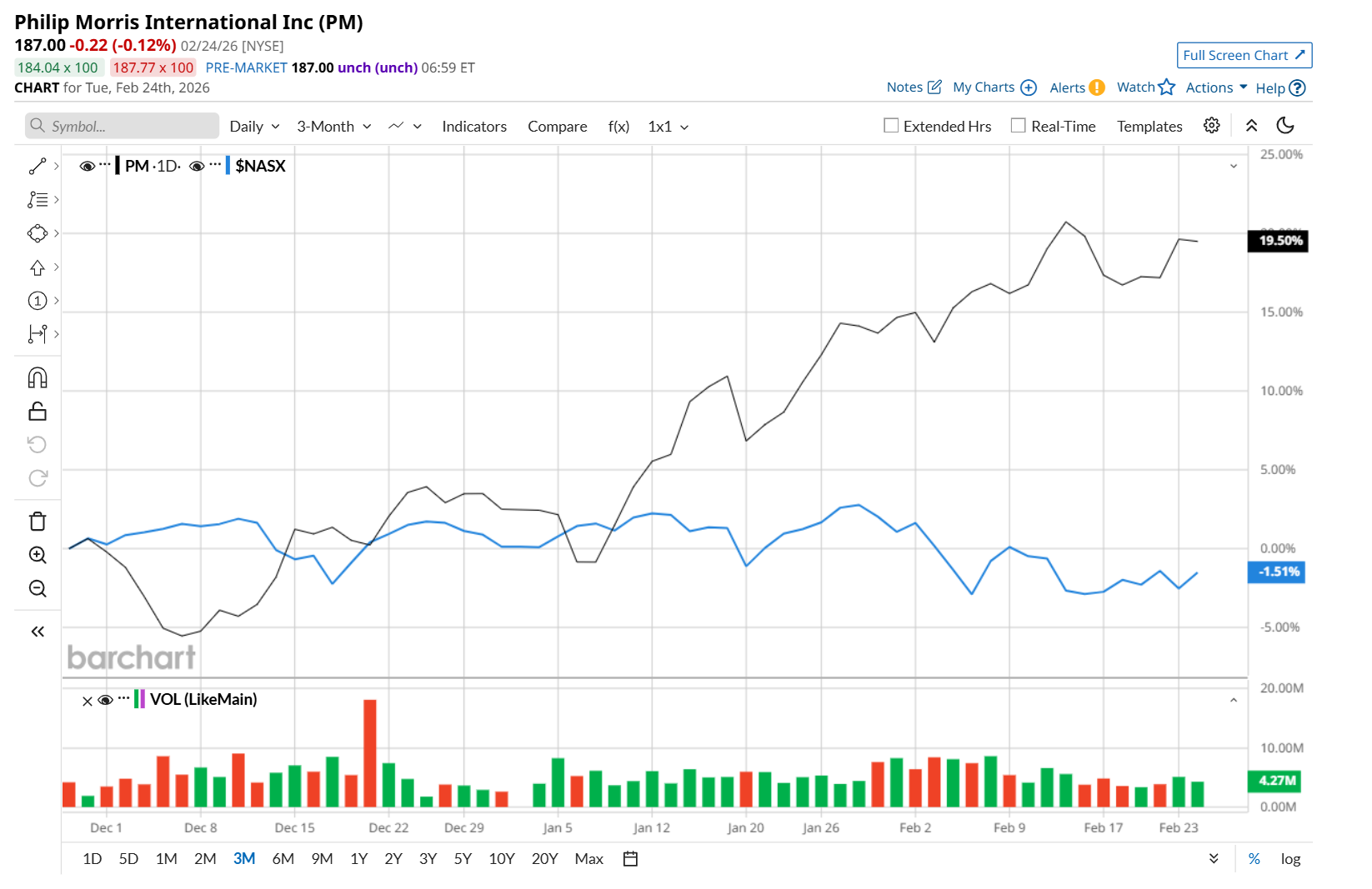Expand the bottom range bar options

pyautogui.click(x=1214, y=859)
